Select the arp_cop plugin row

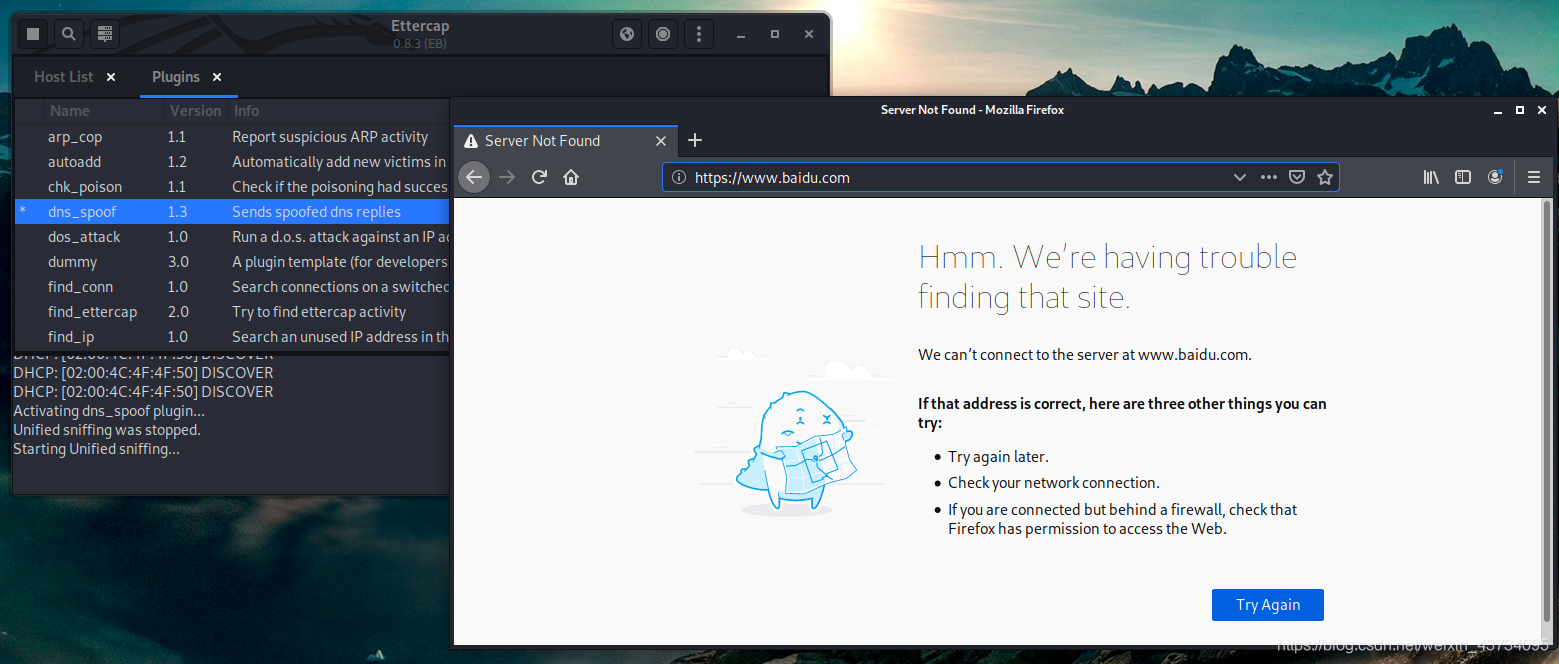pyautogui.click(x=232, y=137)
